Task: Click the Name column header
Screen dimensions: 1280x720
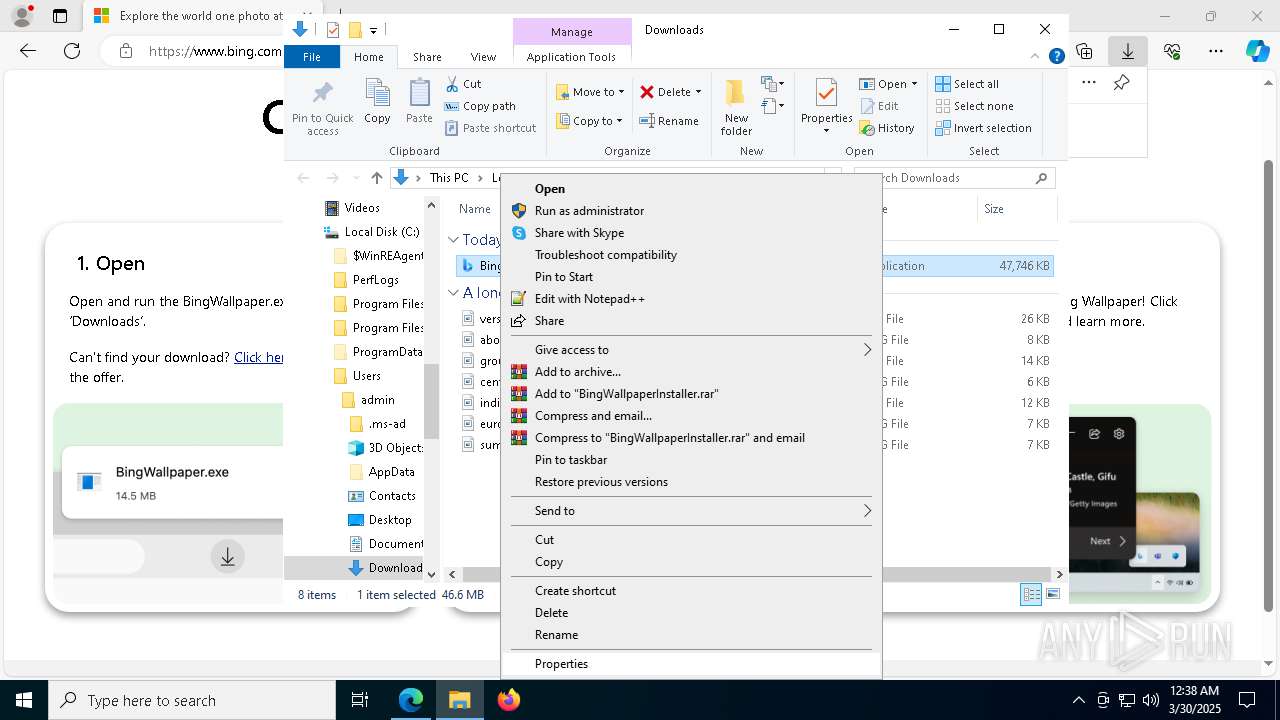Action: [474, 209]
